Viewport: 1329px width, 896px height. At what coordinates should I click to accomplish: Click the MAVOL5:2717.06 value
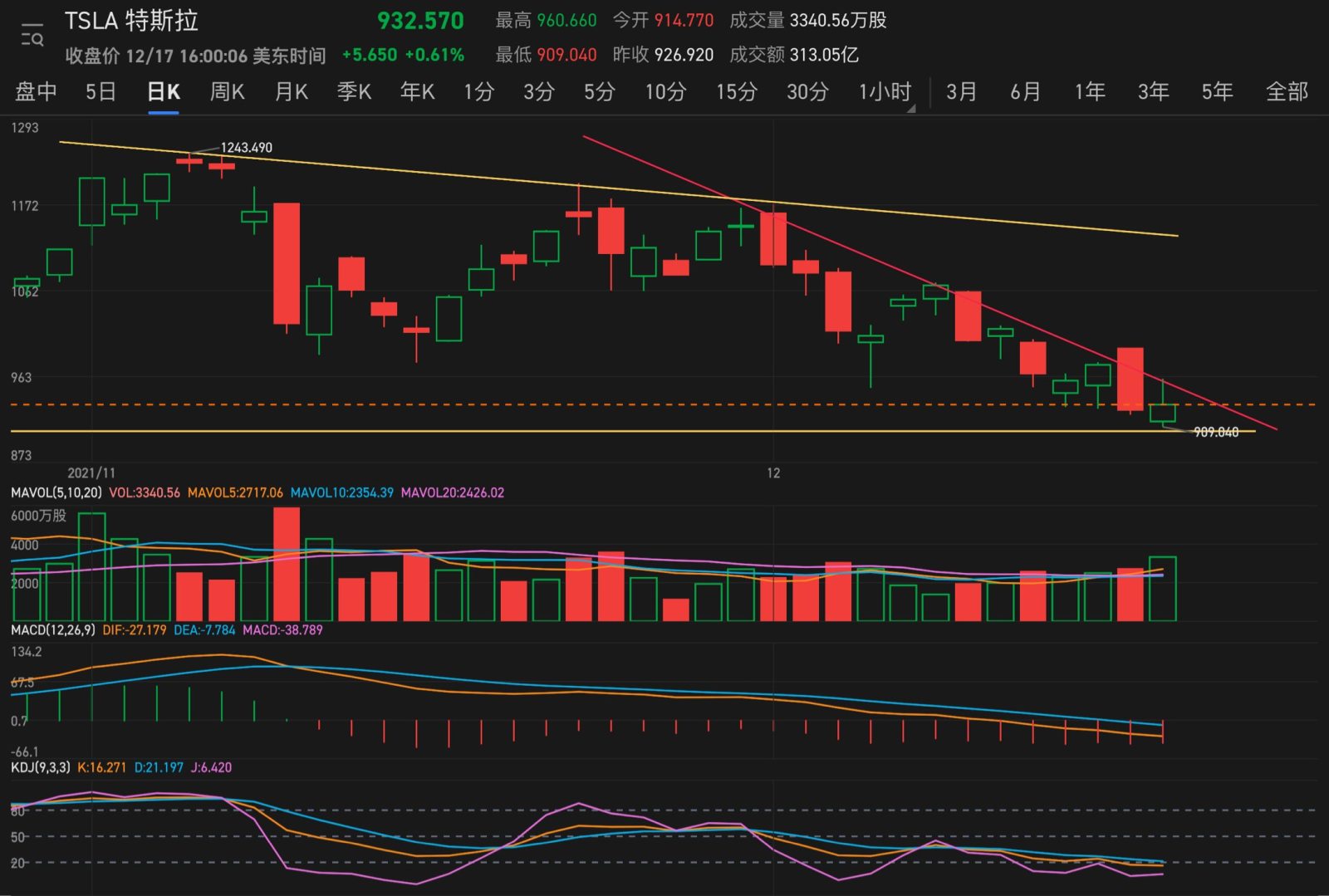point(235,492)
